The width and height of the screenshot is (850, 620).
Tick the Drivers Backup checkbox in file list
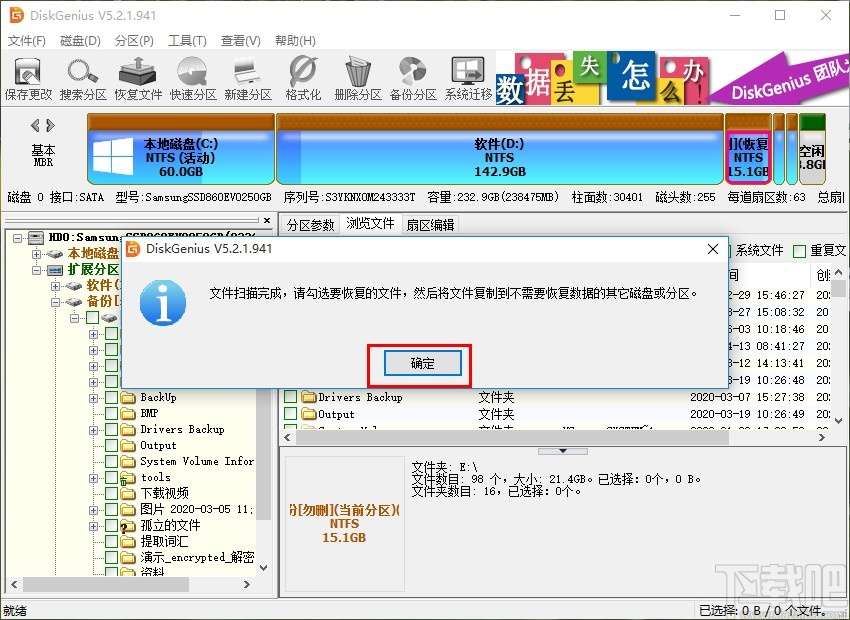tap(291, 397)
